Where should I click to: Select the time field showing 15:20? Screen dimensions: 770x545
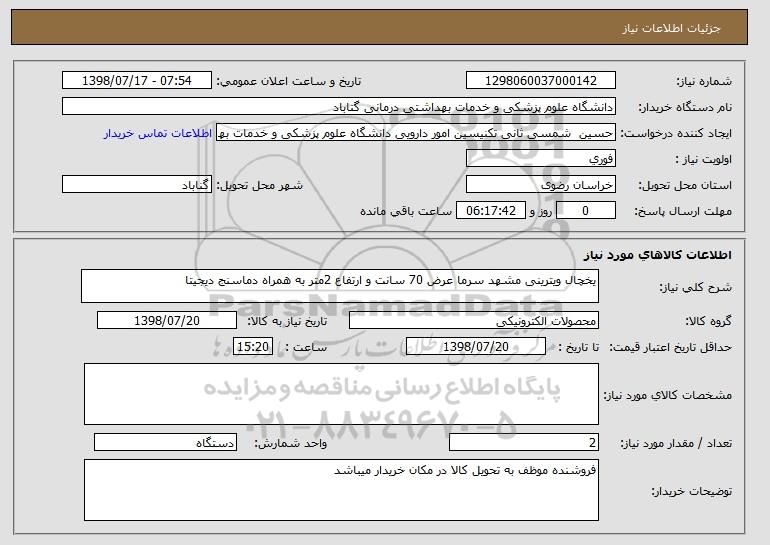click(253, 347)
